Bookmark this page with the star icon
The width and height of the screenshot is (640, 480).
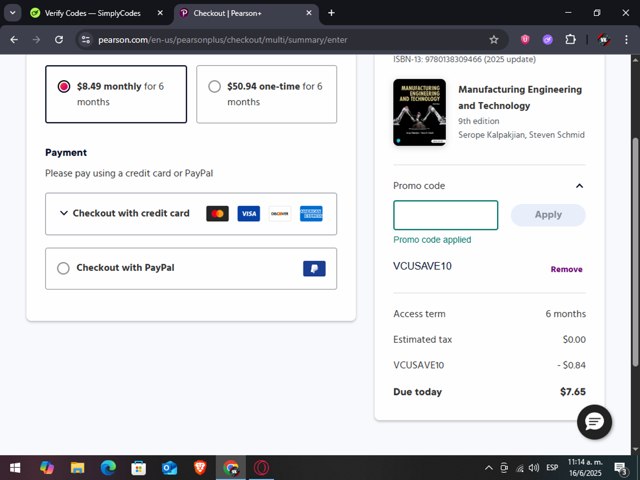(x=494, y=40)
